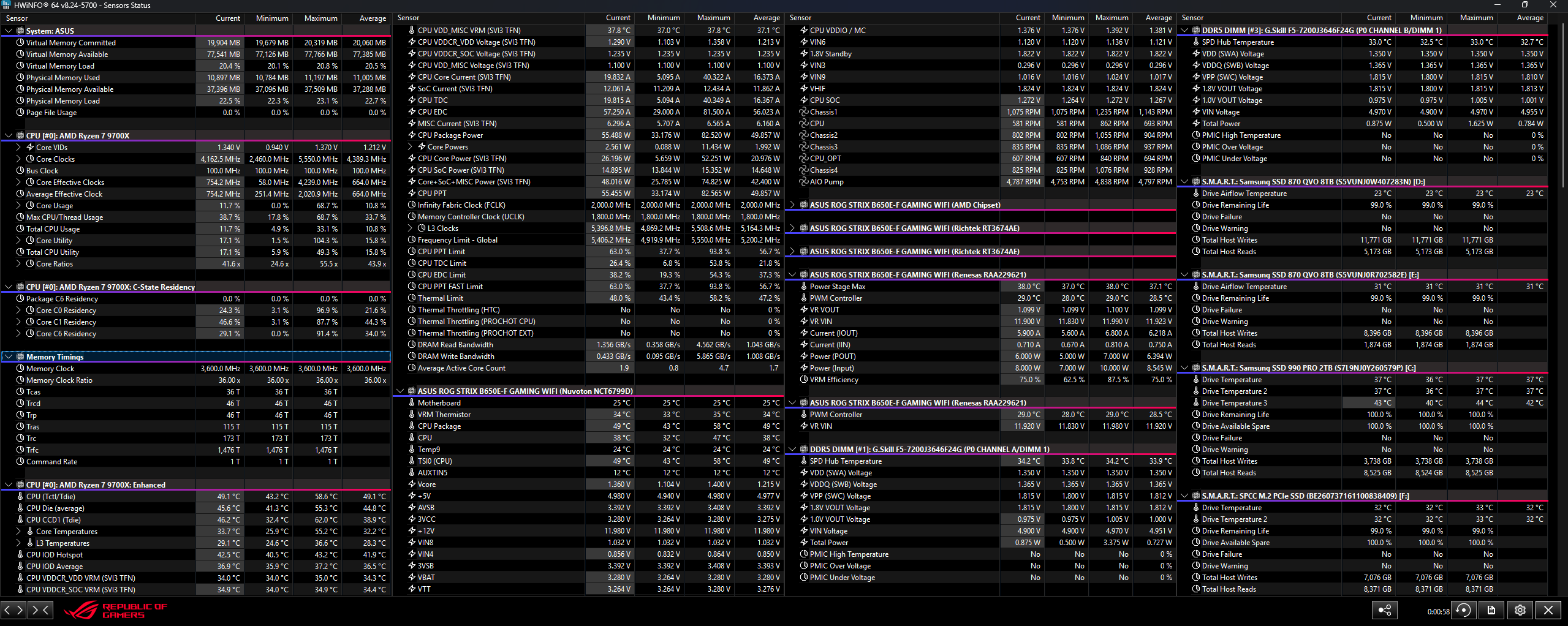
Task: Open sensor settings via the gear icon
Action: (1520, 610)
